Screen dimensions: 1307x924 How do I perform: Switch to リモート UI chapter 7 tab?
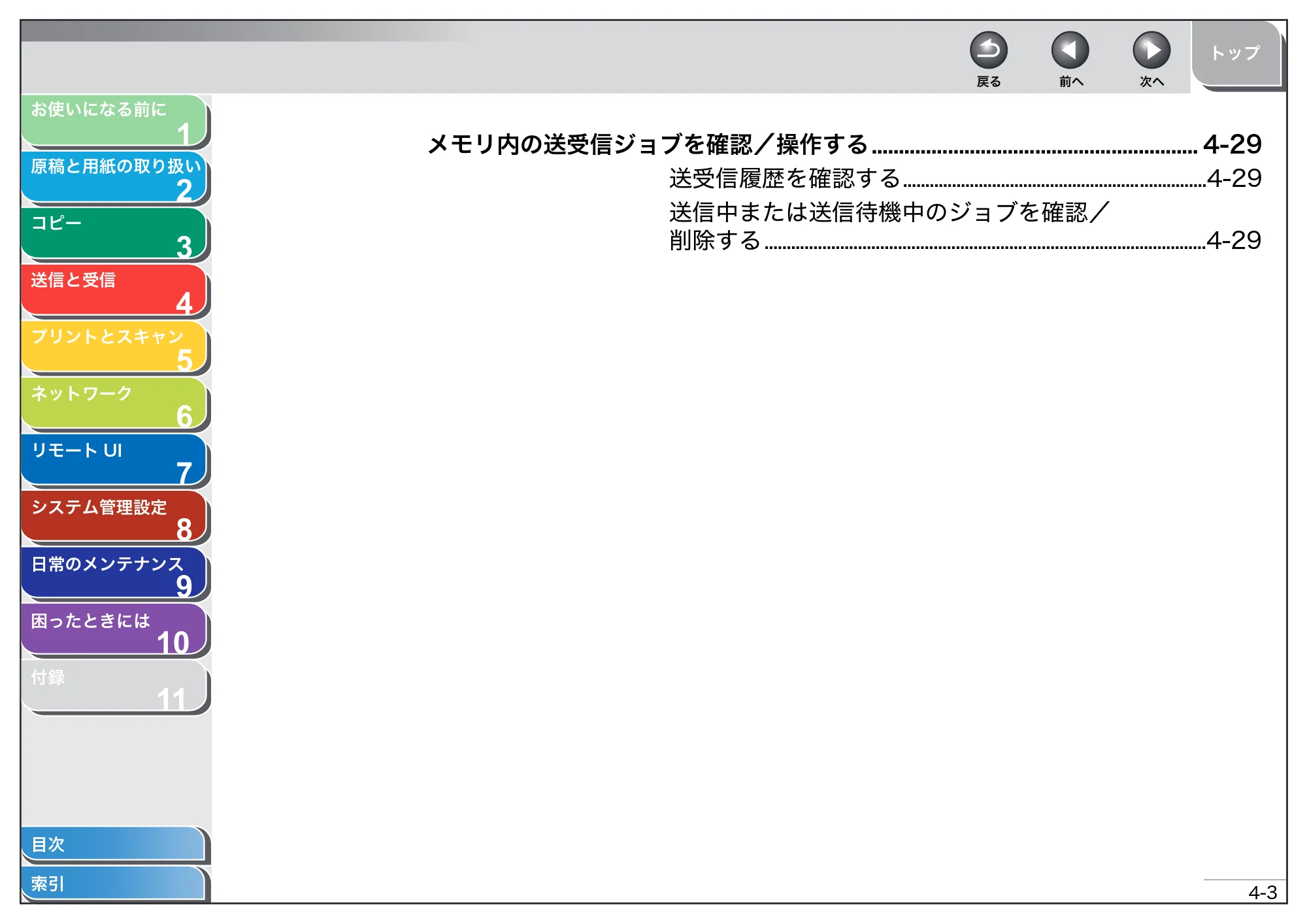[x=114, y=460]
